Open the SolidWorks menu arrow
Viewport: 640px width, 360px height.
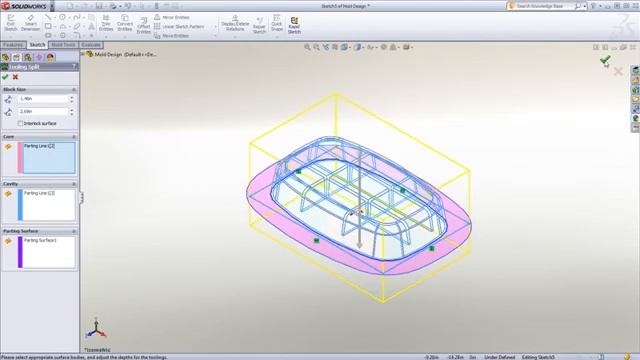tap(52, 6)
